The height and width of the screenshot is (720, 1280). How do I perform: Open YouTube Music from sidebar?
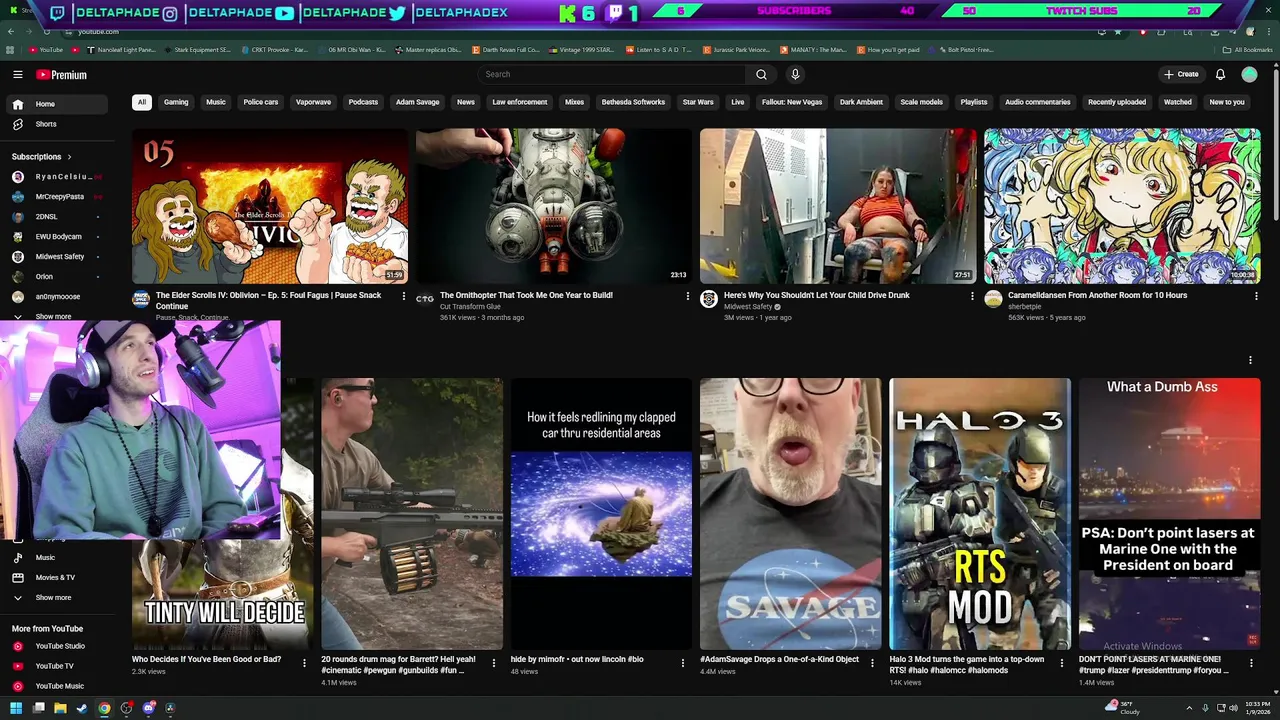pyautogui.click(x=57, y=686)
